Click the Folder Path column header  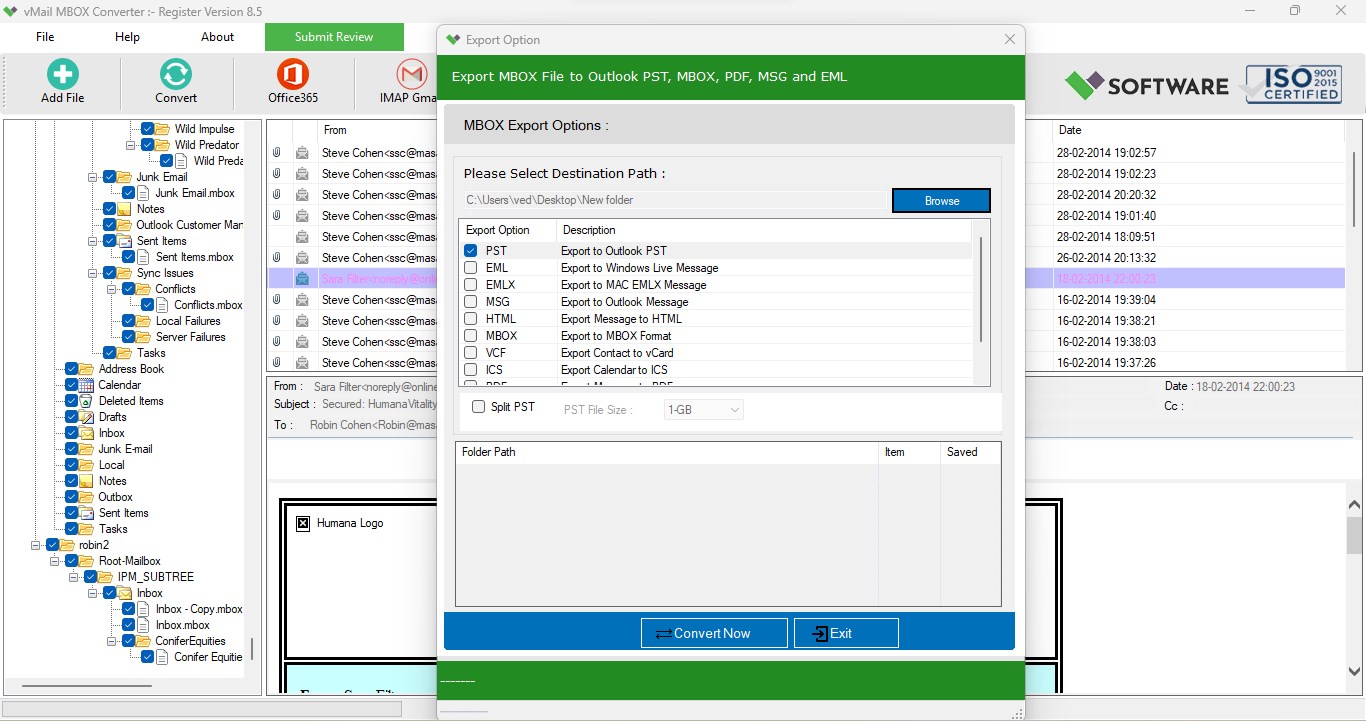coord(666,452)
